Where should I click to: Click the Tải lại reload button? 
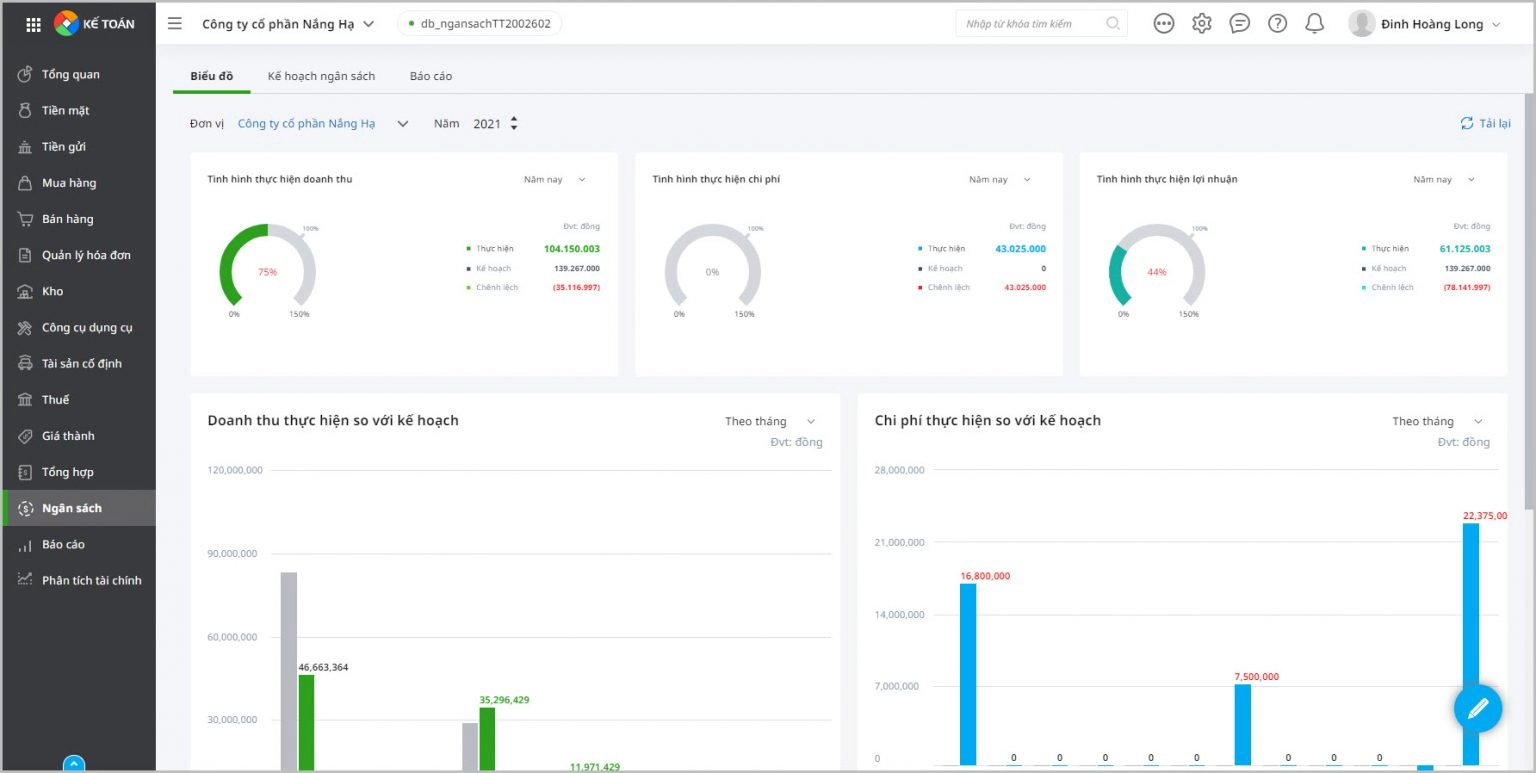click(x=1485, y=123)
